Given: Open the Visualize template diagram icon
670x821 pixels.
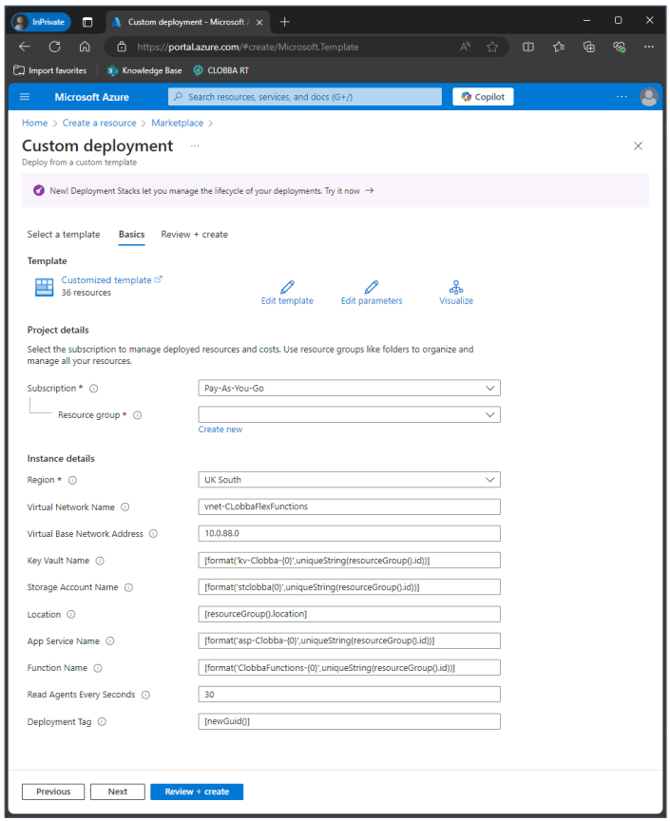Looking at the screenshot, I should click(456, 287).
